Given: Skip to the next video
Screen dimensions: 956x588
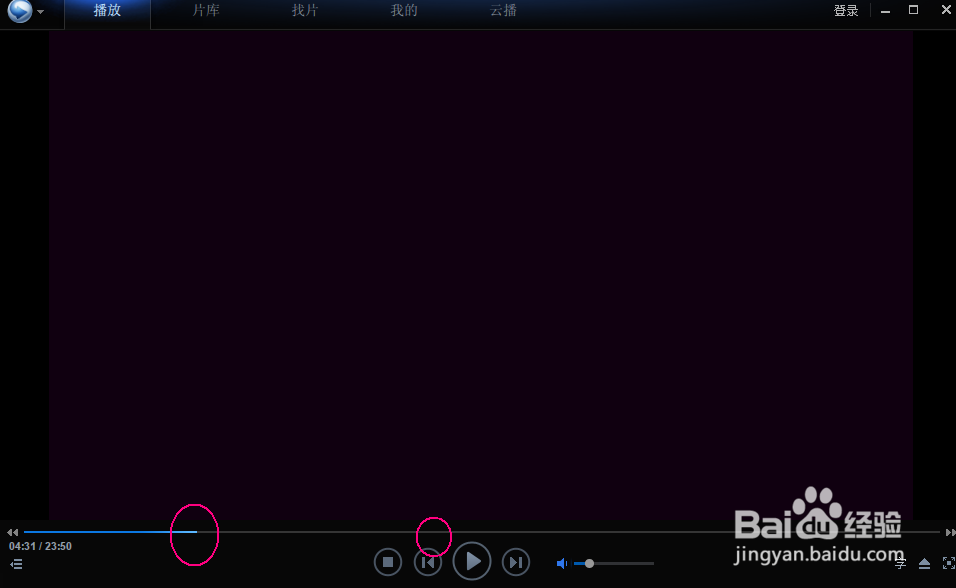Looking at the screenshot, I should tap(516, 562).
